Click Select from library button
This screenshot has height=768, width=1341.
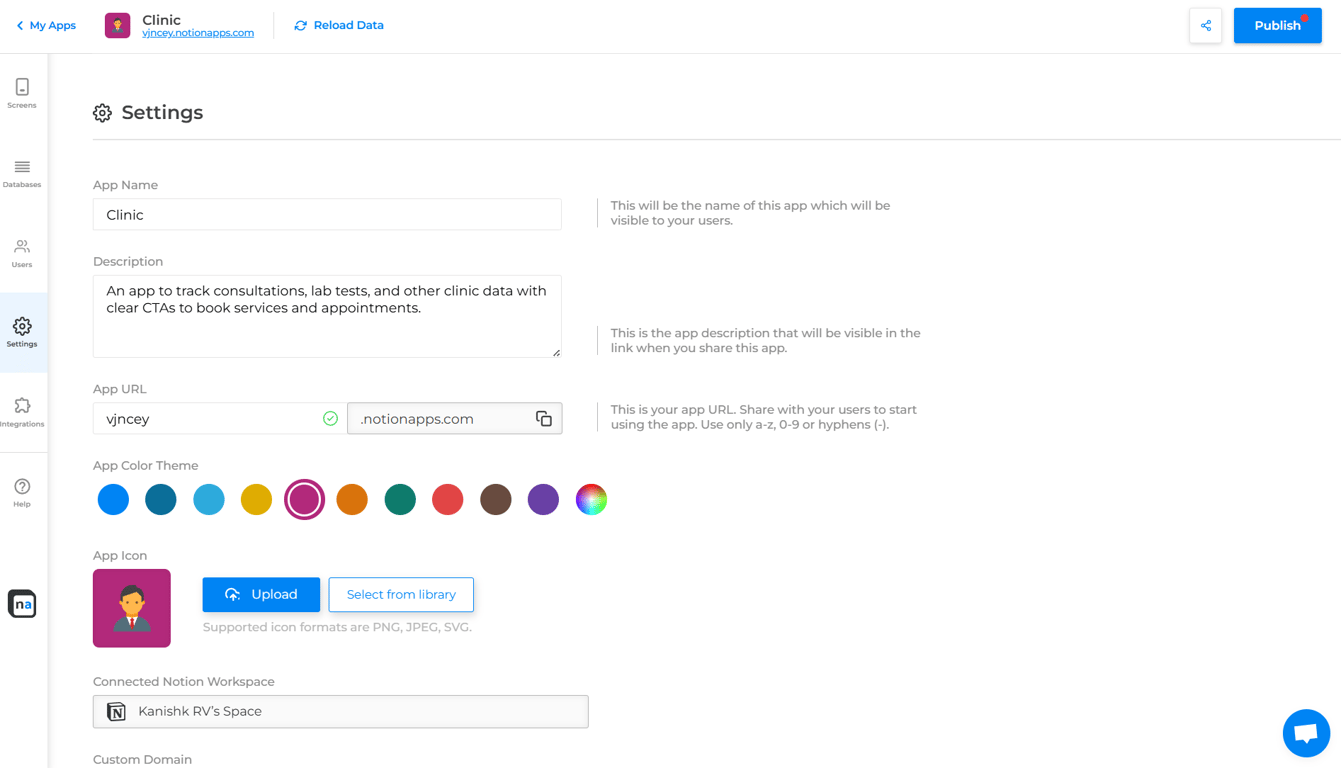point(401,595)
